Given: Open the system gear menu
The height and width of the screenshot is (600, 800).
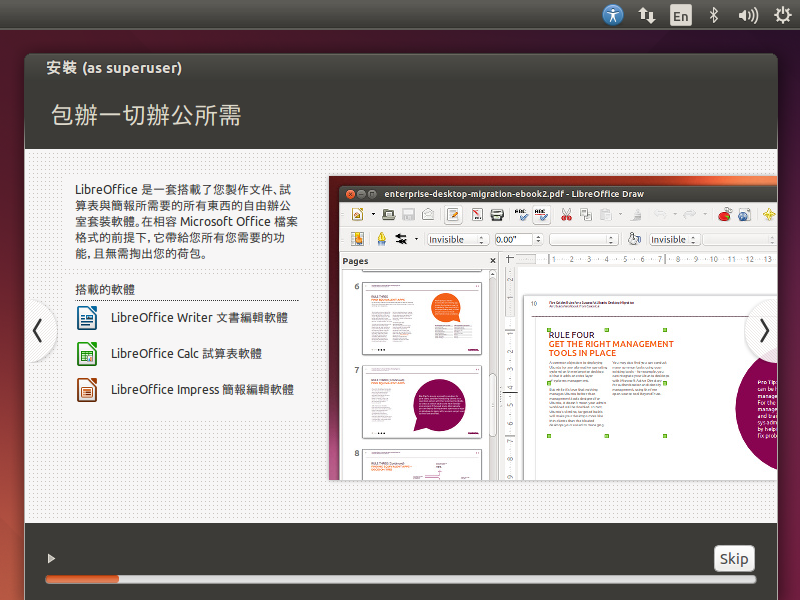Looking at the screenshot, I should [x=783, y=15].
